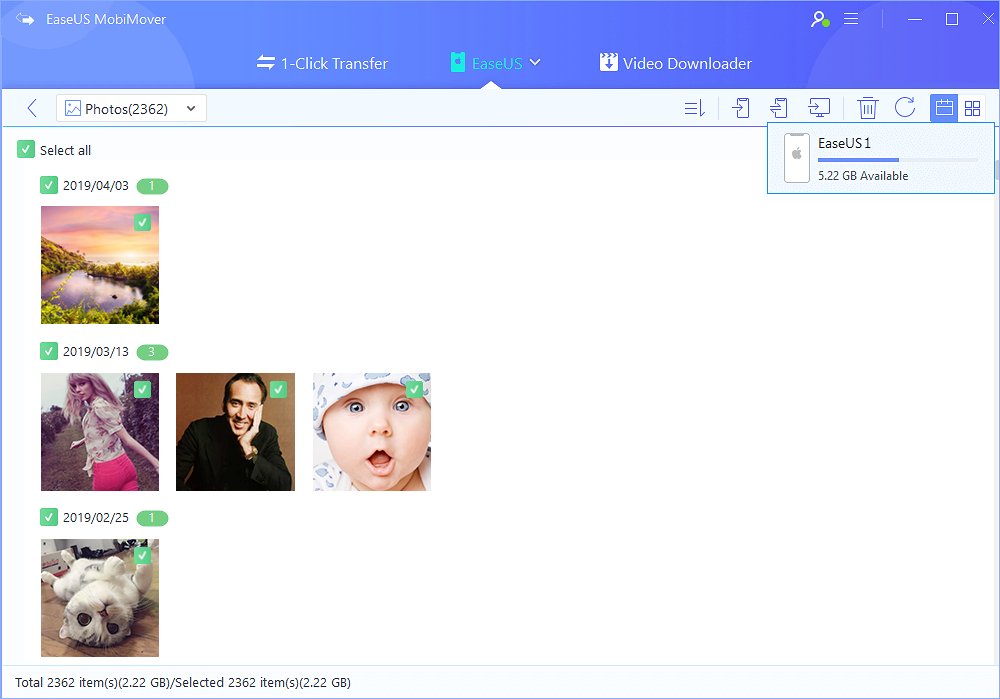Open the Video Downloader tab

(x=676, y=63)
